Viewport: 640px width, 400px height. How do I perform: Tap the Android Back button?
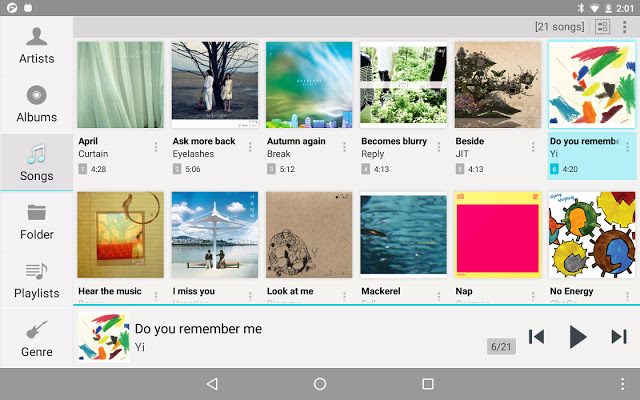click(x=212, y=384)
